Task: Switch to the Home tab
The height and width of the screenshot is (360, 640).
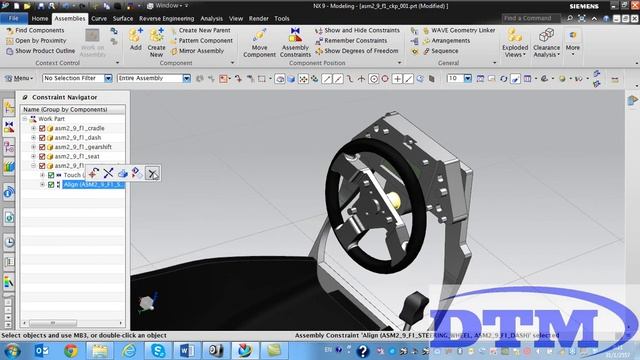Action: point(40,19)
